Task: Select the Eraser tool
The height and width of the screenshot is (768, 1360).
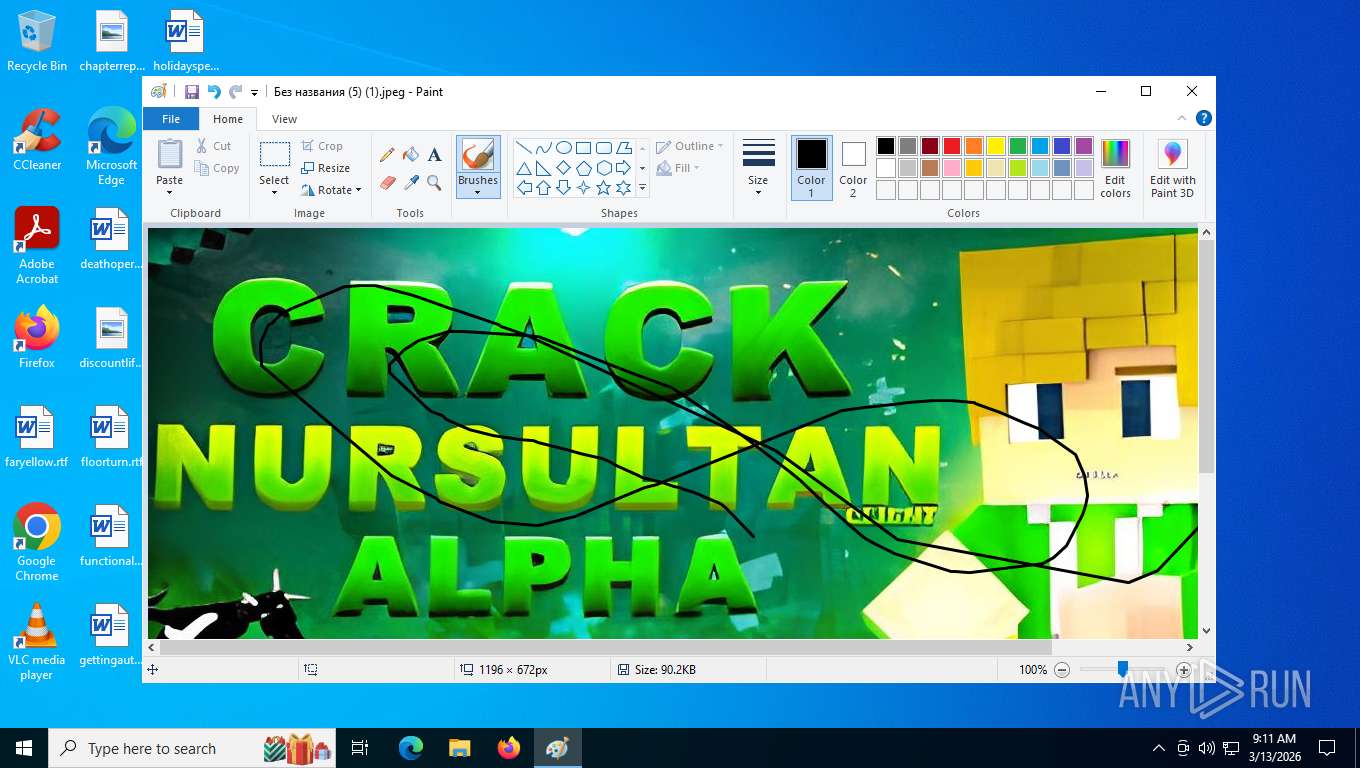Action: point(387,182)
